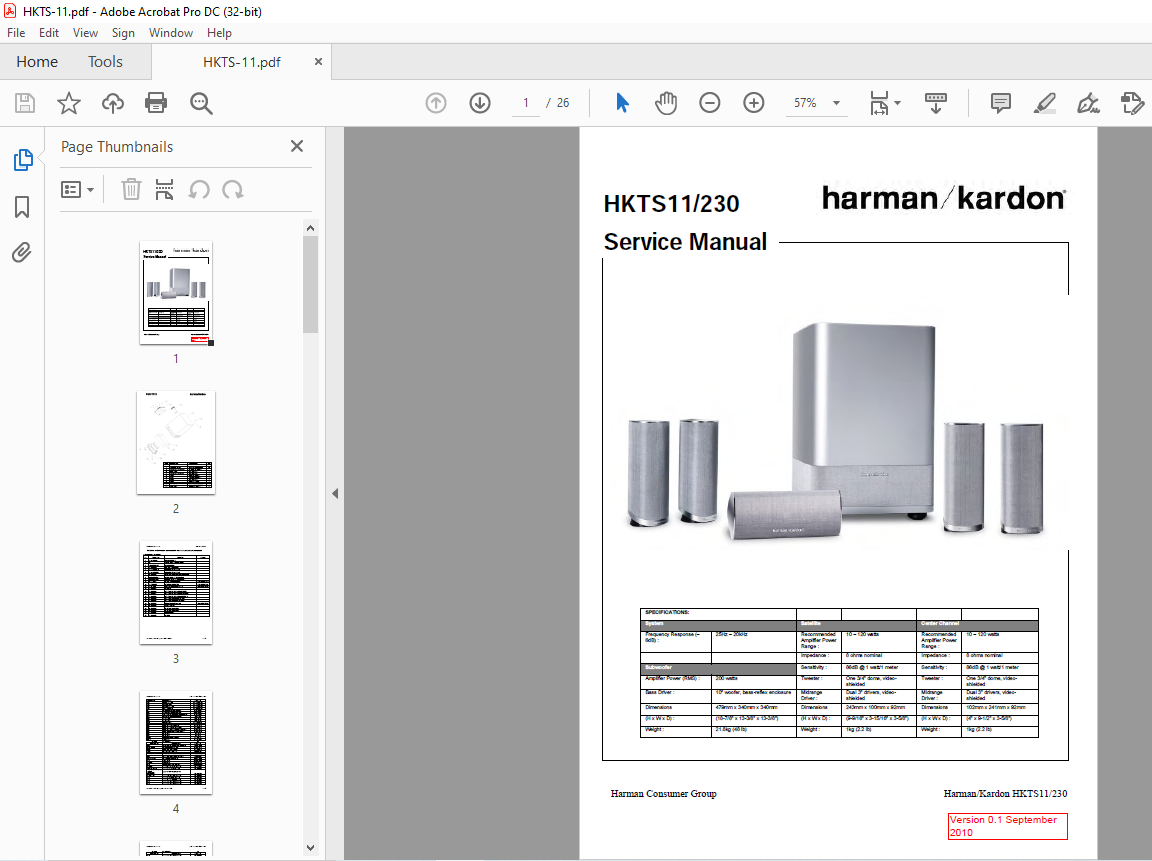This screenshot has width=1152, height=861.
Task: Open the File menu
Action: pyautogui.click(x=15, y=33)
